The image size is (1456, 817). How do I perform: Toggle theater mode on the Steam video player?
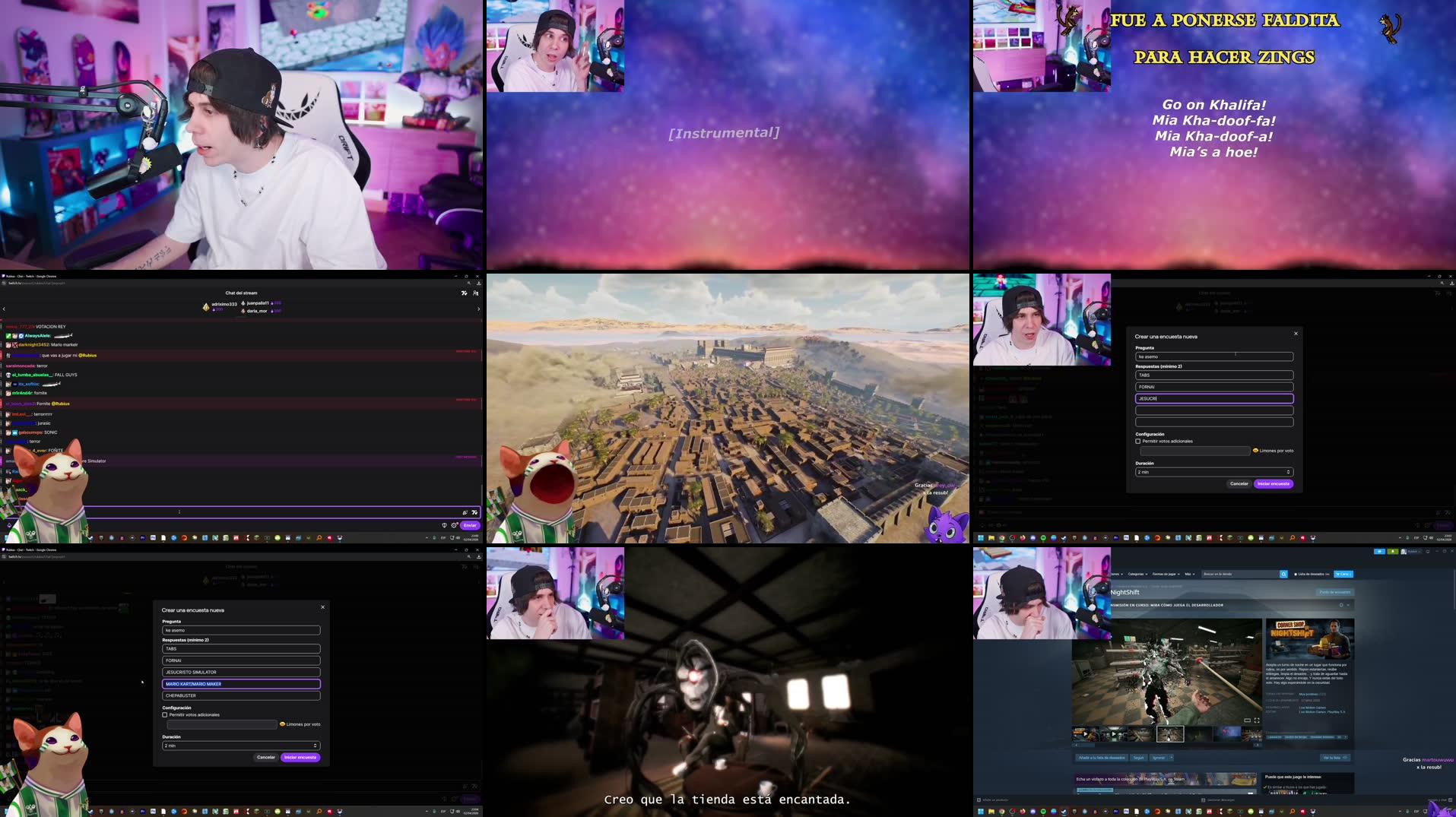tap(1247, 720)
